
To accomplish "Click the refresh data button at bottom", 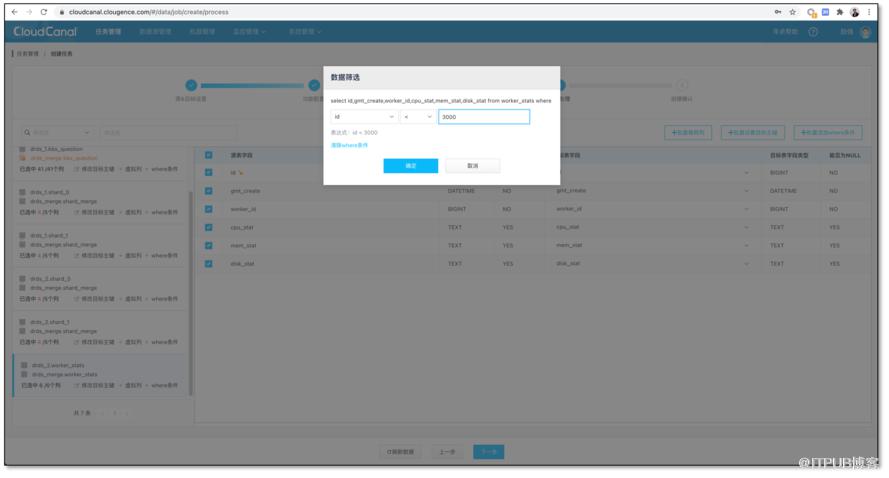I will point(401,452).
